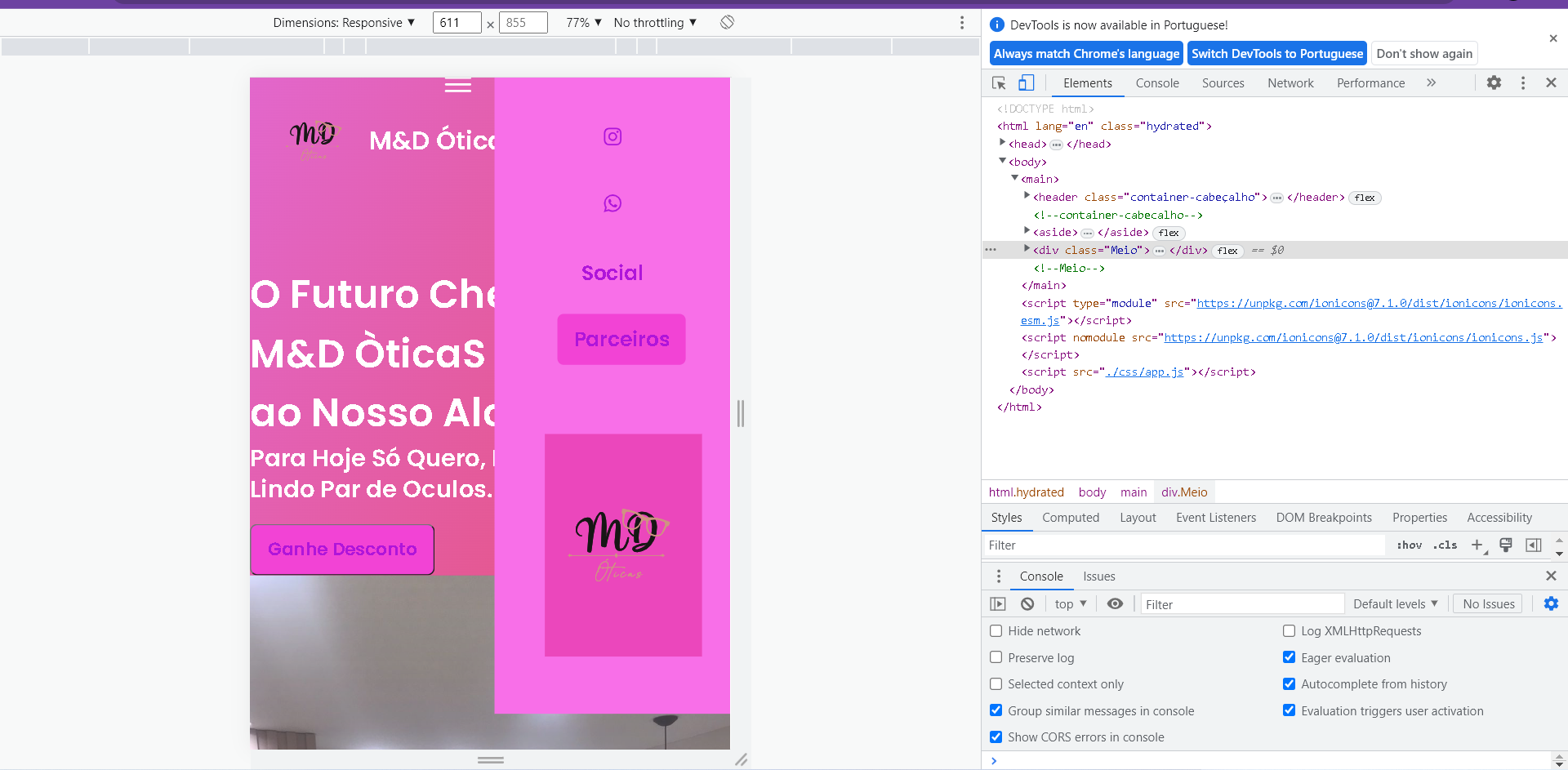Switch to the Sources tab
This screenshot has height=770, width=1568.
[x=1223, y=82]
